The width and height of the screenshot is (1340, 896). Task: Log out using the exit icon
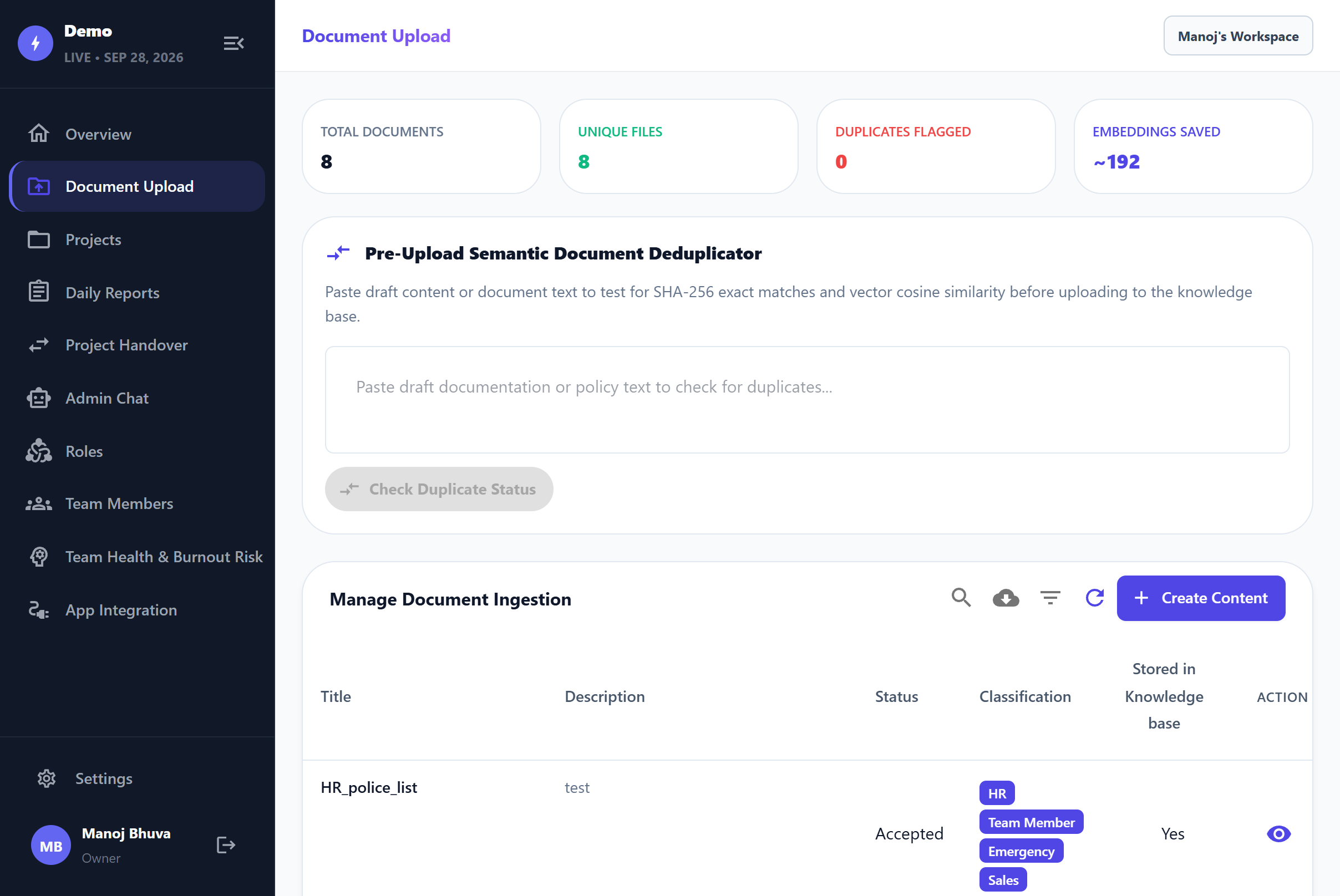[226, 844]
